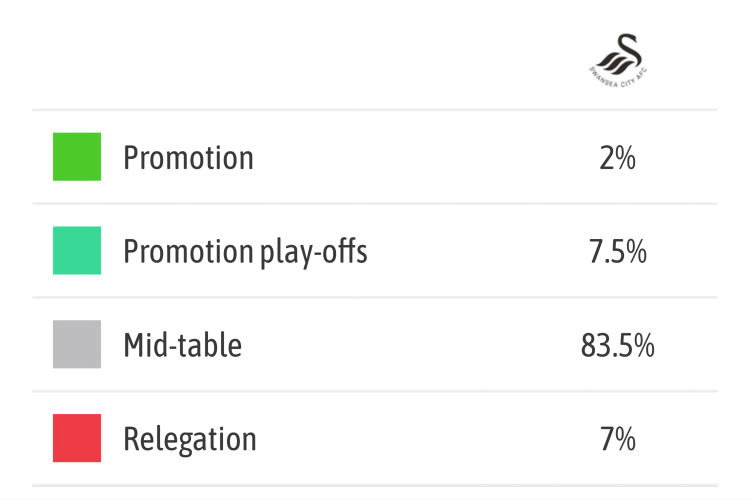Click divider between Promotion and play-offs rows

pyautogui.click(x=375, y=204)
